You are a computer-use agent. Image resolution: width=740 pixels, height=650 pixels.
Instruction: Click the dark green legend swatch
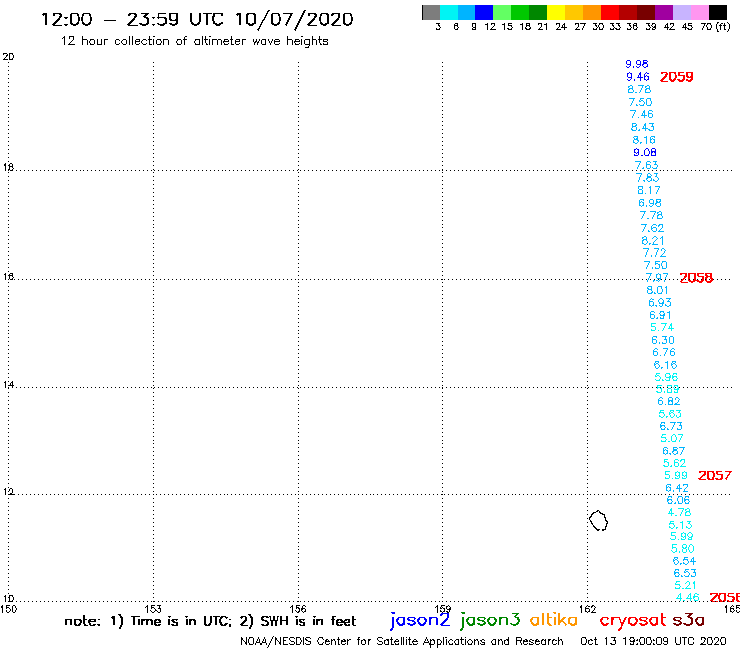[538, 12]
